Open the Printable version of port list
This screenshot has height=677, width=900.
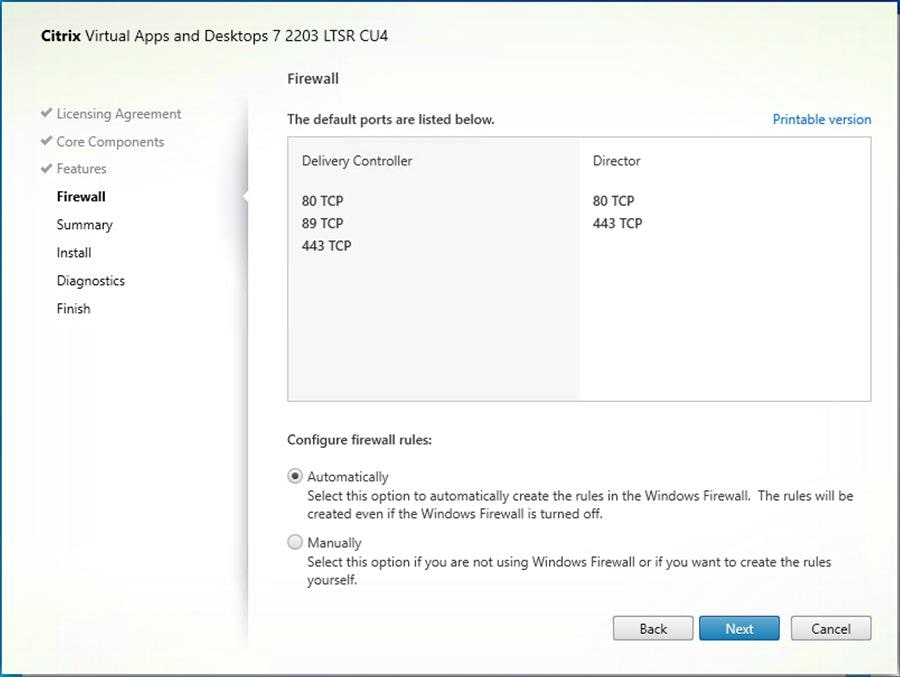pos(821,119)
